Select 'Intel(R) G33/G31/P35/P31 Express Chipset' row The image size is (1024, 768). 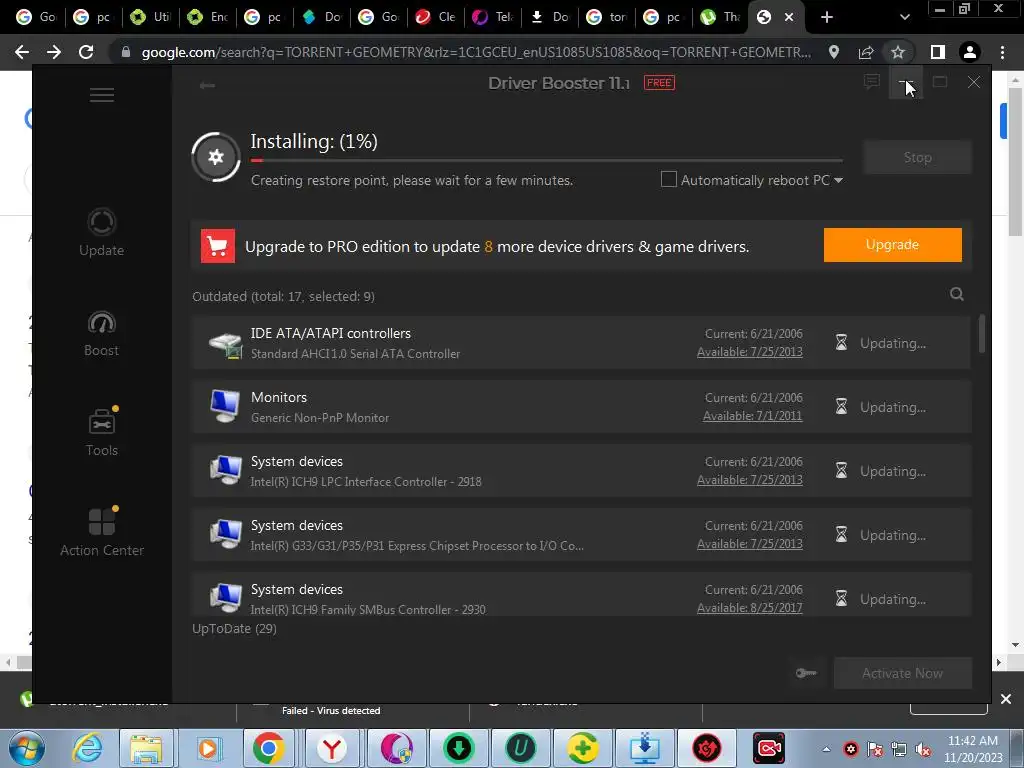coord(581,535)
